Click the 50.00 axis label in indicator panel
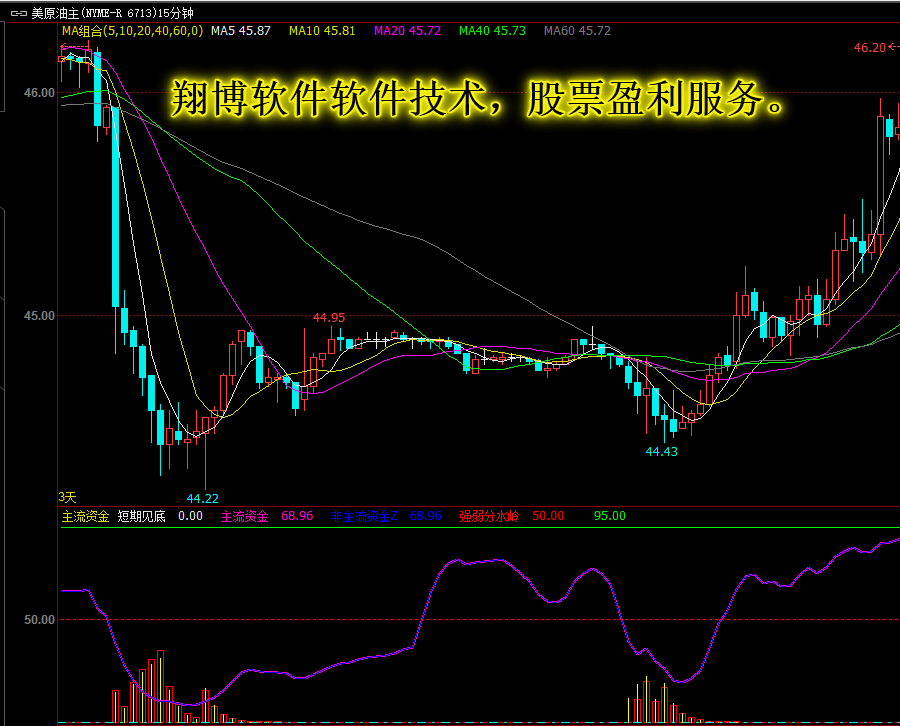 (x=39, y=620)
